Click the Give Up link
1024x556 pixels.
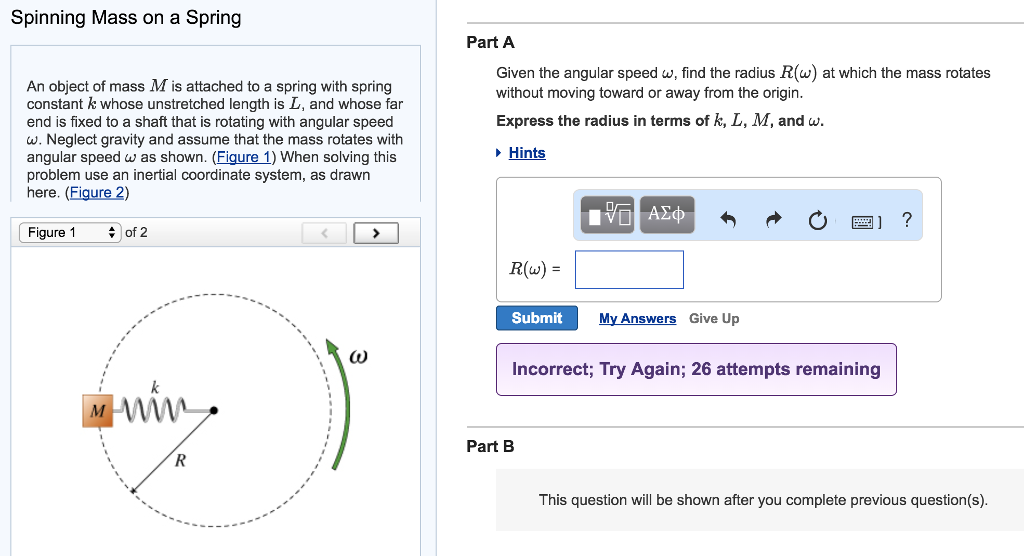(714, 318)
